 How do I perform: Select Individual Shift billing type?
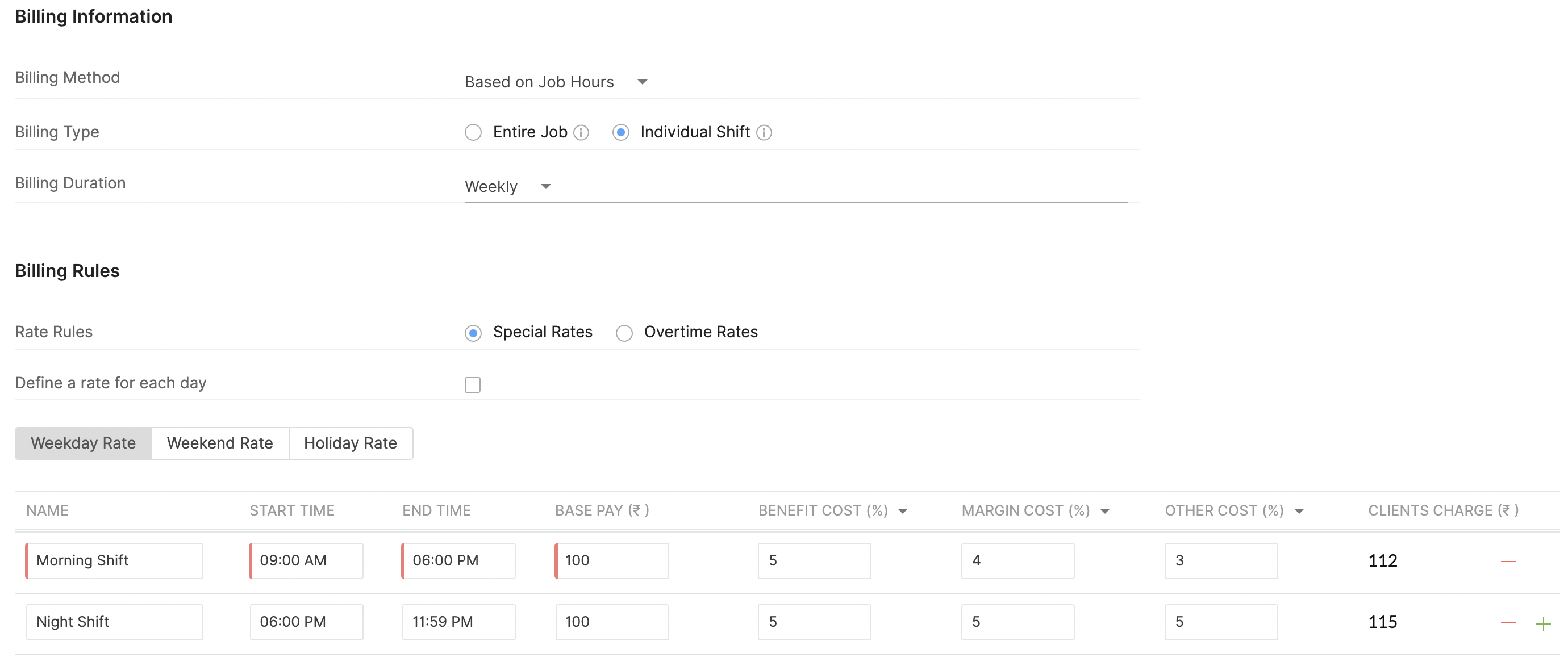[x=620, y=133]
